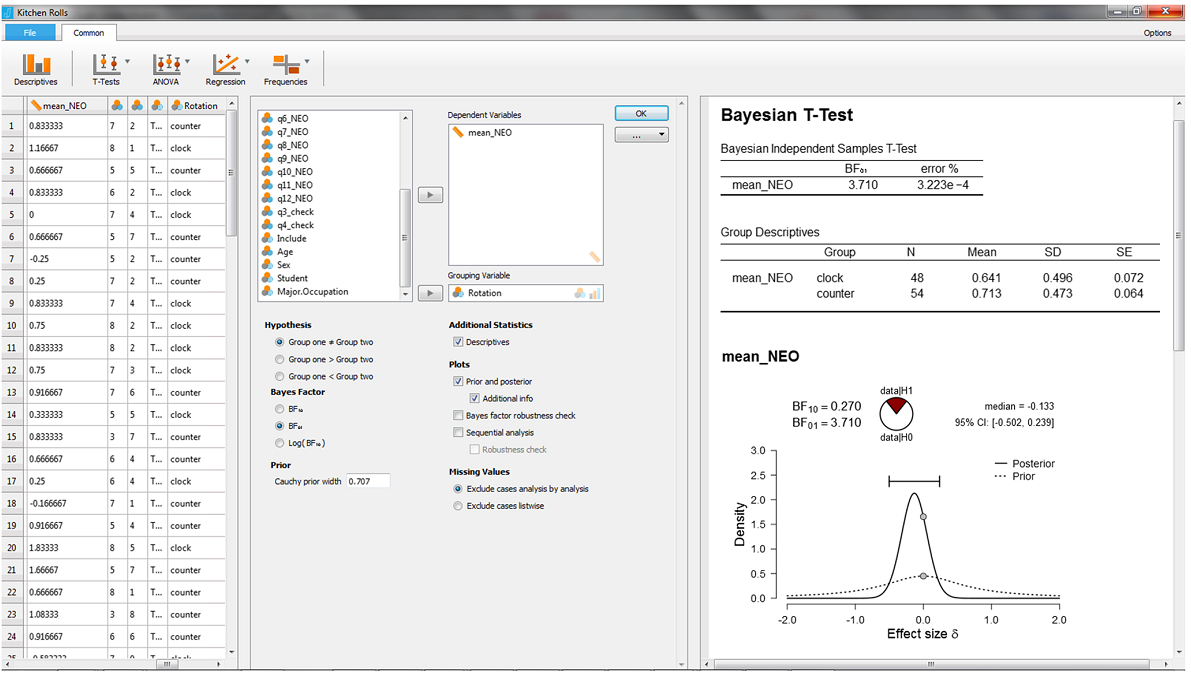Screen dimensions: 1191x675
Task: Open the Descriptives analysis icon
Action: [36, 68]
